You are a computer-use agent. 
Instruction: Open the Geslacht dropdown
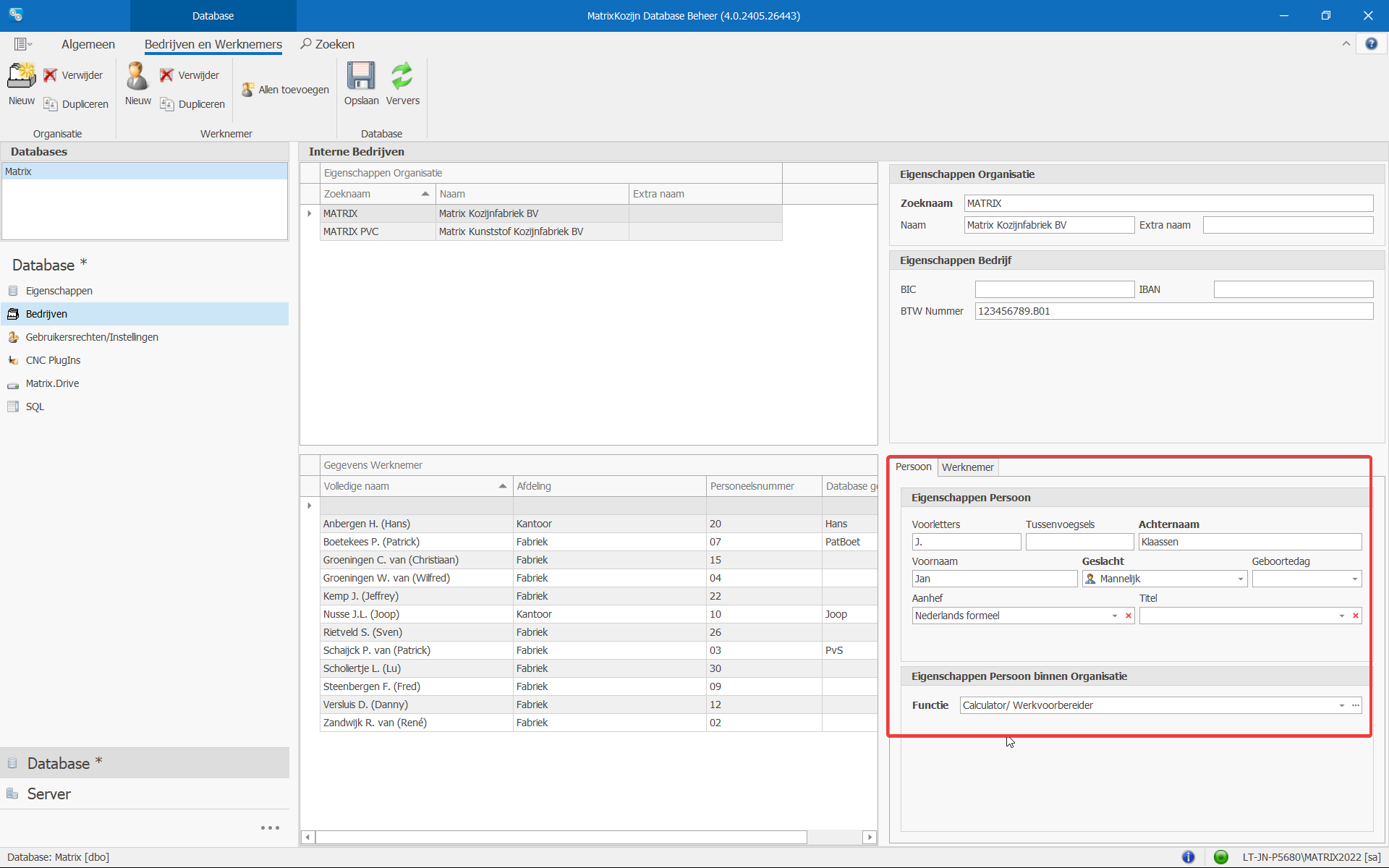tap(1240, 579)
